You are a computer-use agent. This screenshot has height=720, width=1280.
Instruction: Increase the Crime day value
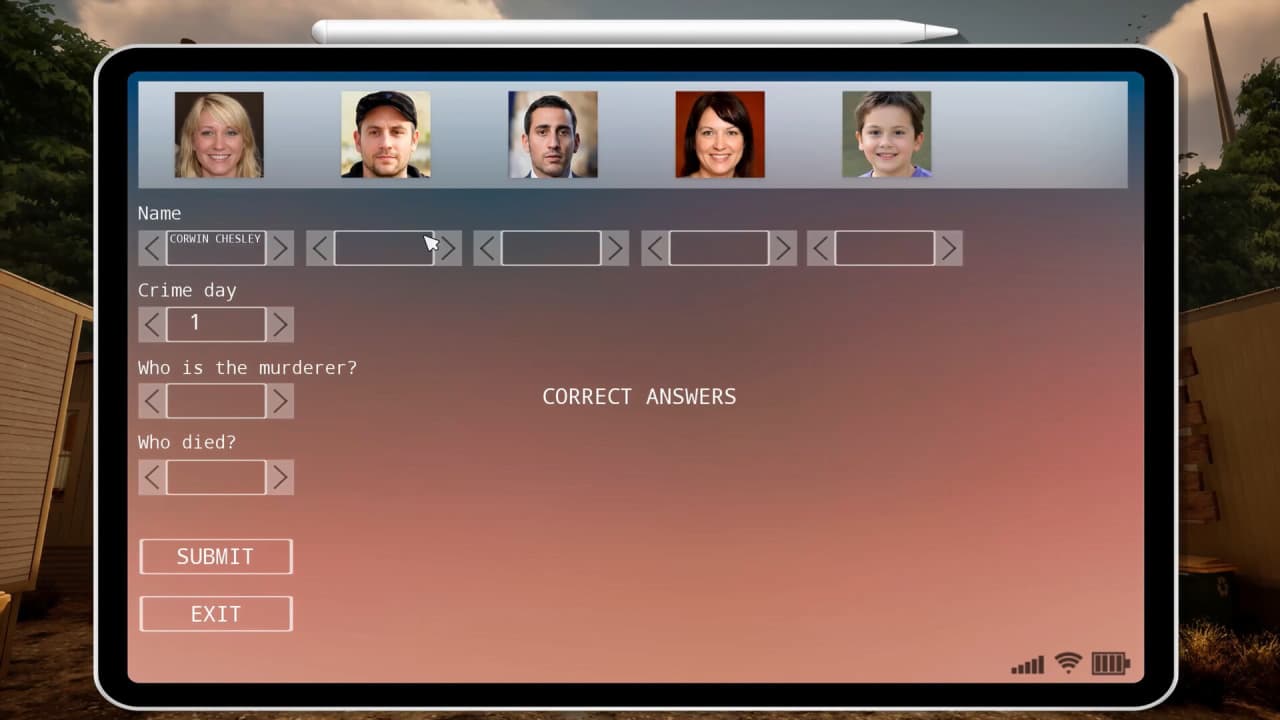pos(281,323)
